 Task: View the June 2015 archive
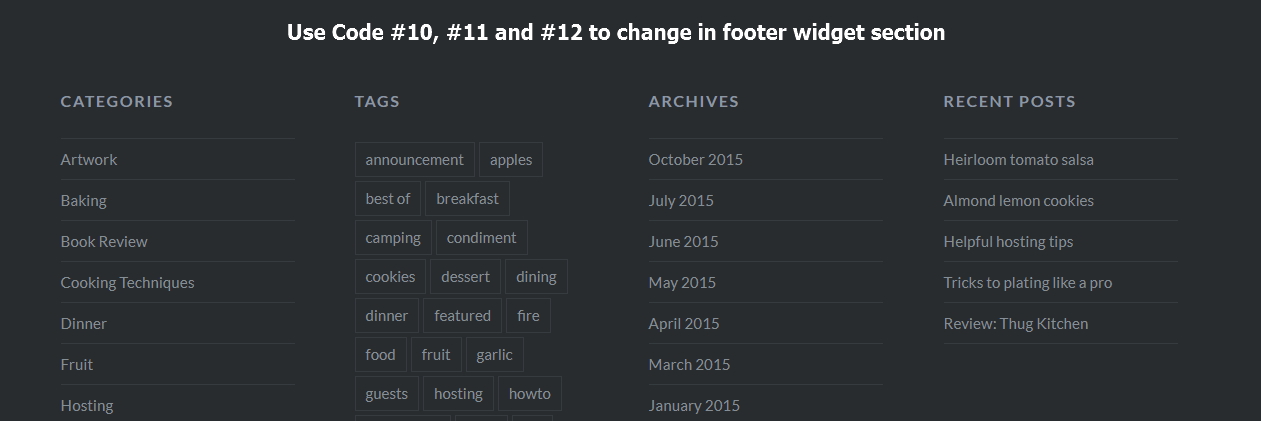[683, 241]
